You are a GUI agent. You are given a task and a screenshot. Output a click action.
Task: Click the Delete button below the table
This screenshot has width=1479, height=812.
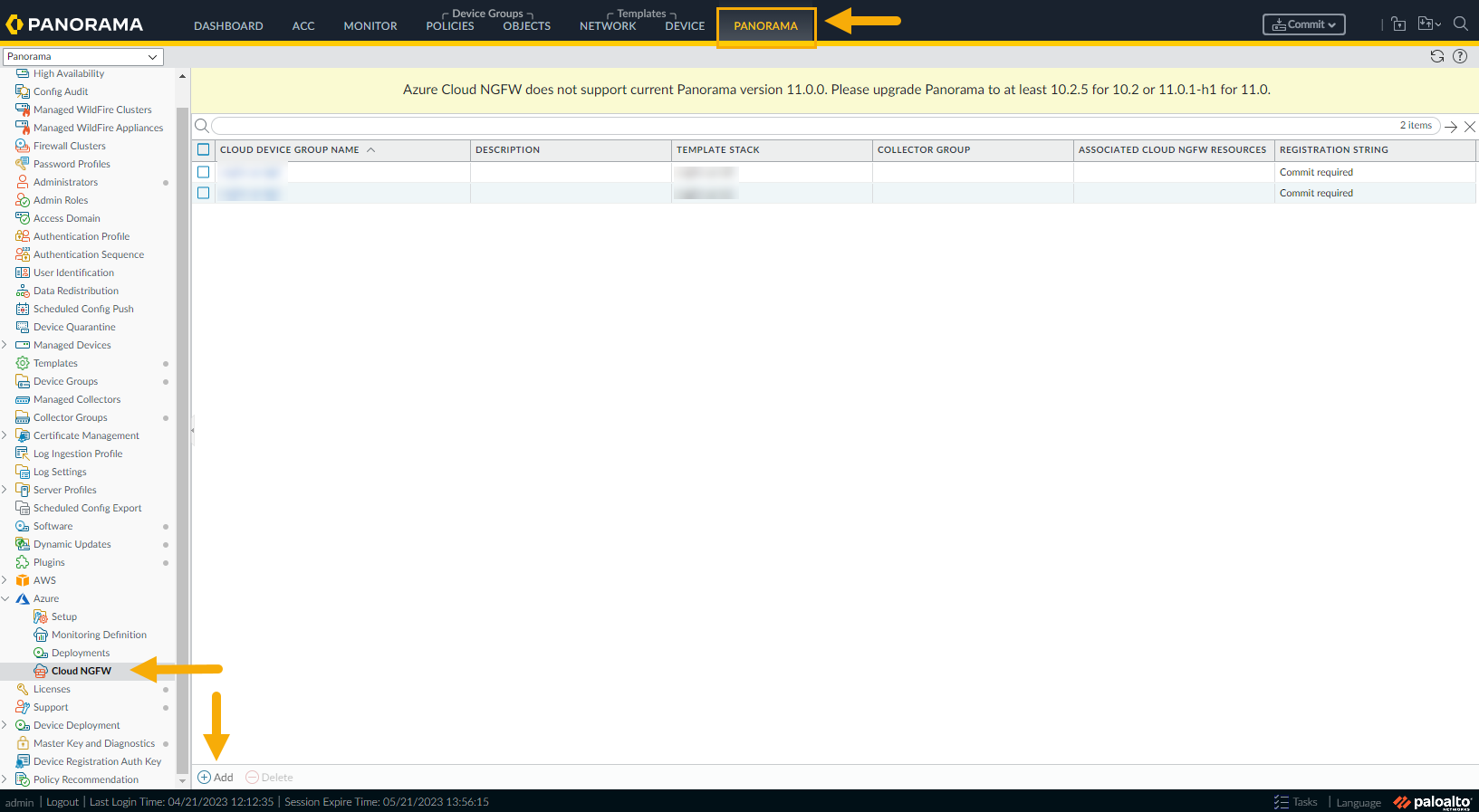[270, 778]
